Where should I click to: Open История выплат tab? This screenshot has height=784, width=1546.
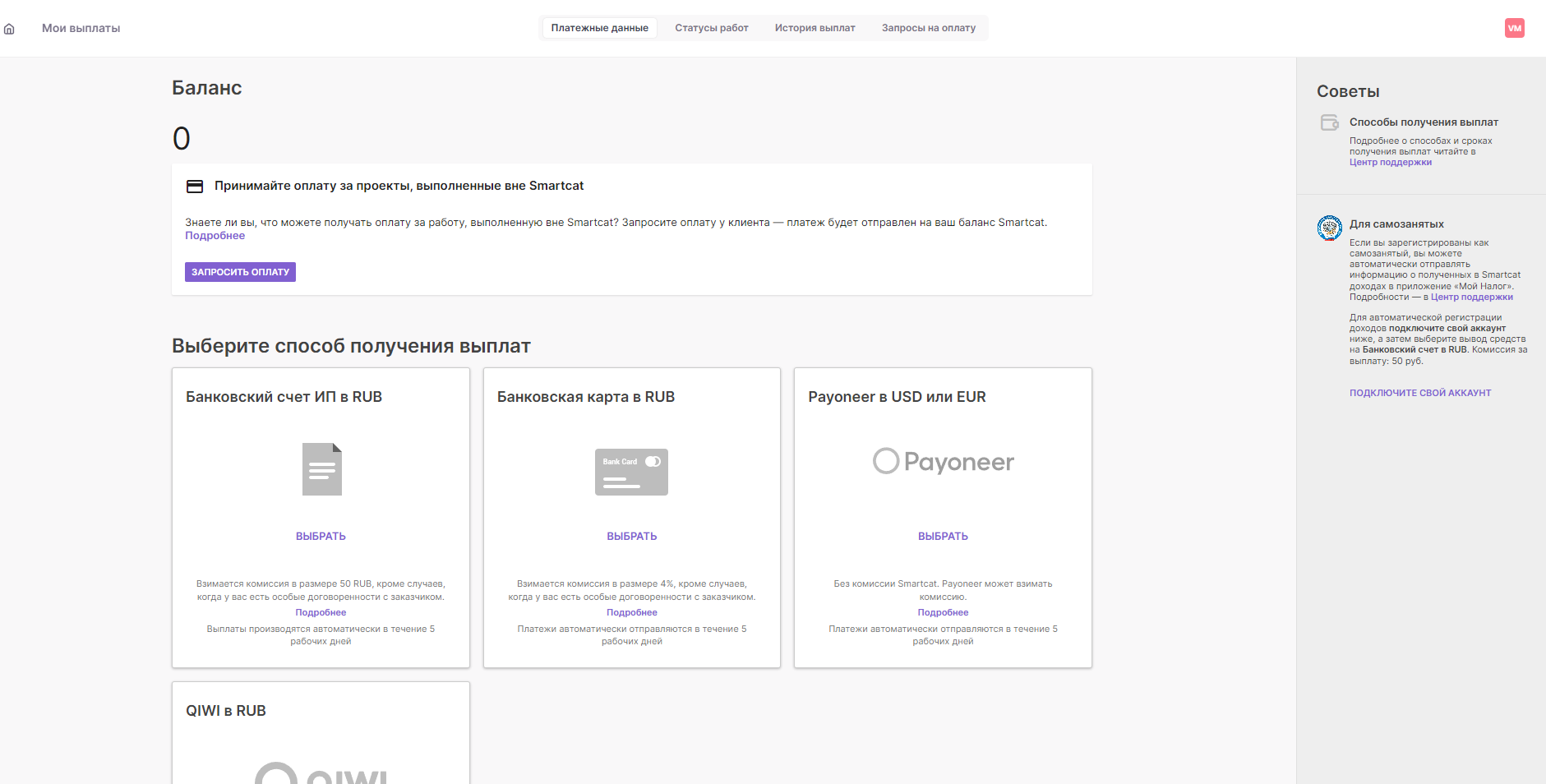point(815,28)
